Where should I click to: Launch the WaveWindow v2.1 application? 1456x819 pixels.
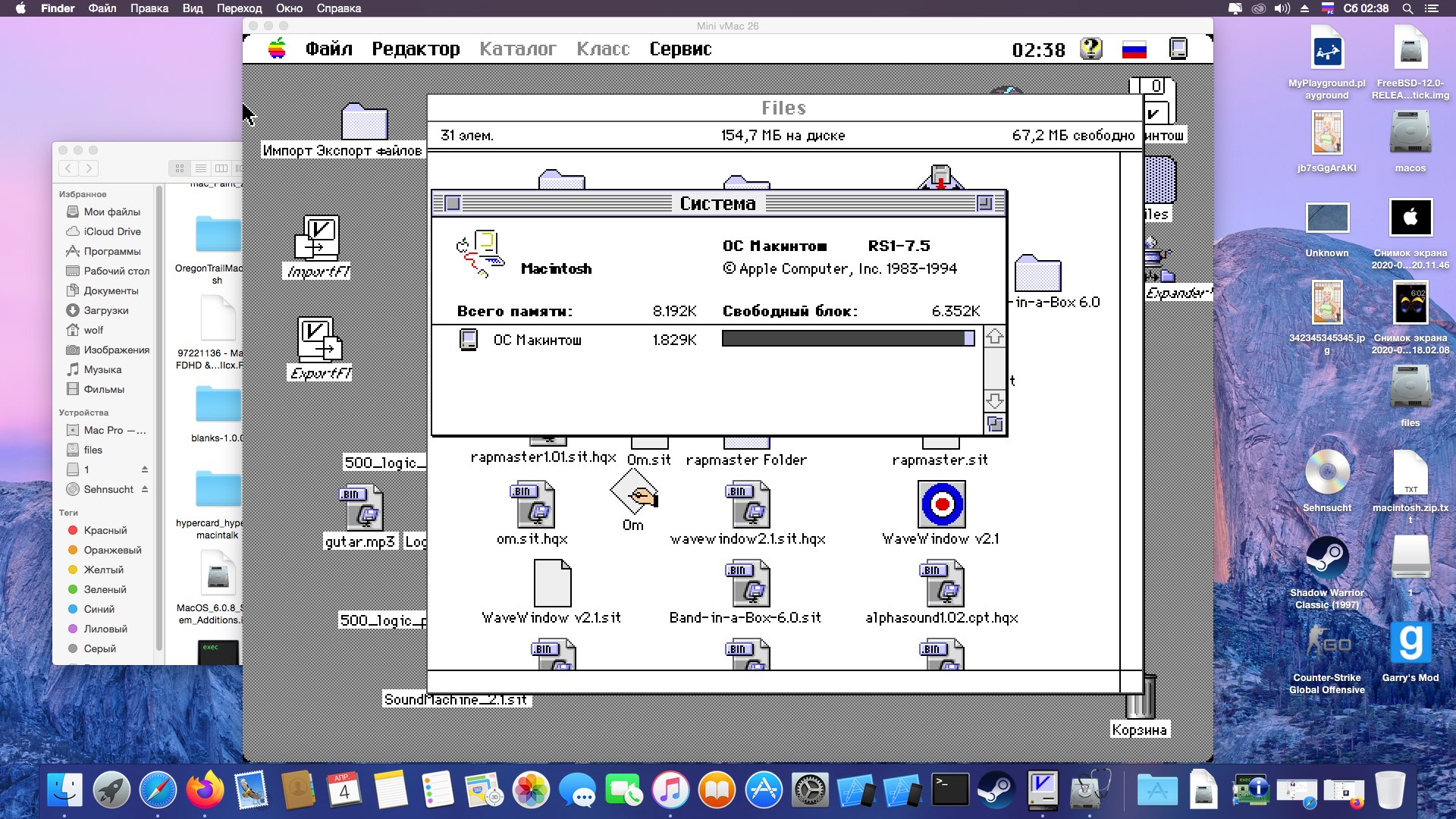click(942, 504)
